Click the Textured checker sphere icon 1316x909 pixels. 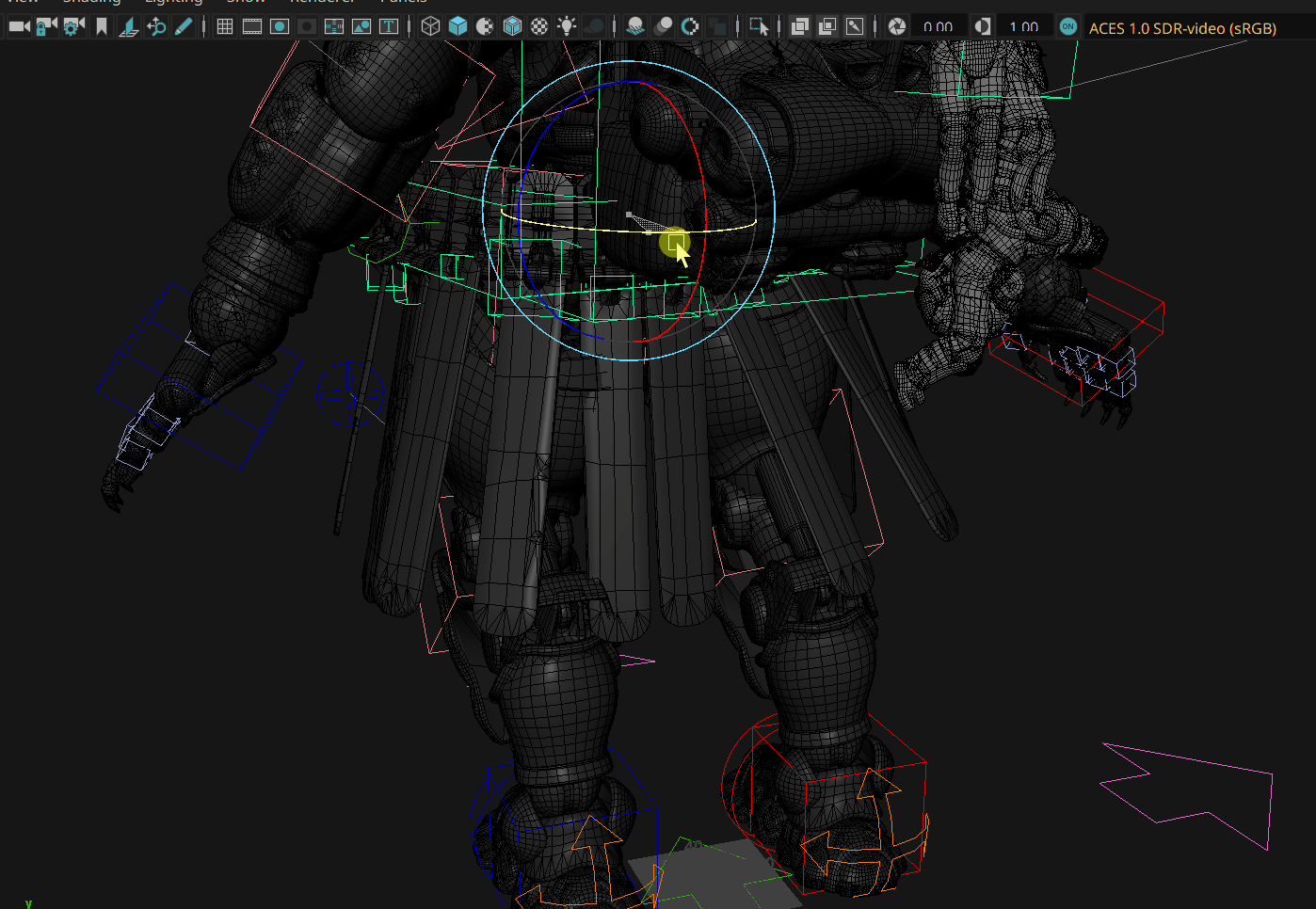click(x=539, y=26)
